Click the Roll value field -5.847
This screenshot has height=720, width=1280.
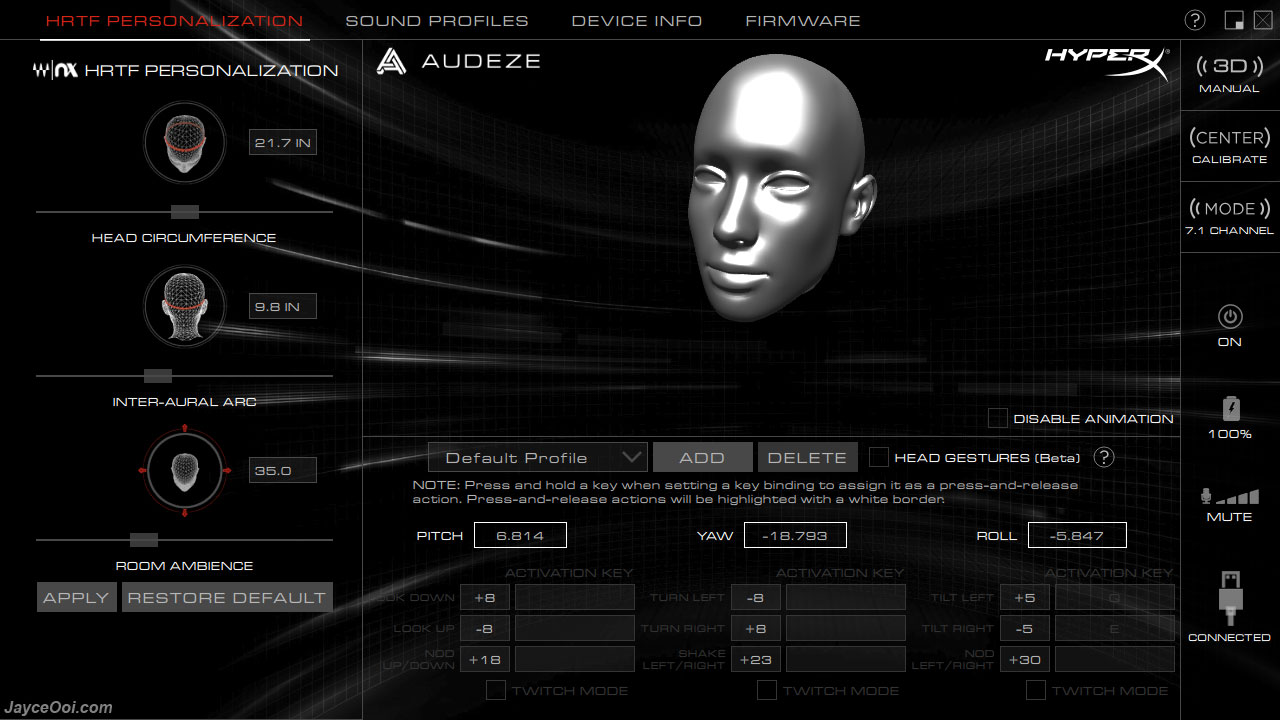(1077, 535)
